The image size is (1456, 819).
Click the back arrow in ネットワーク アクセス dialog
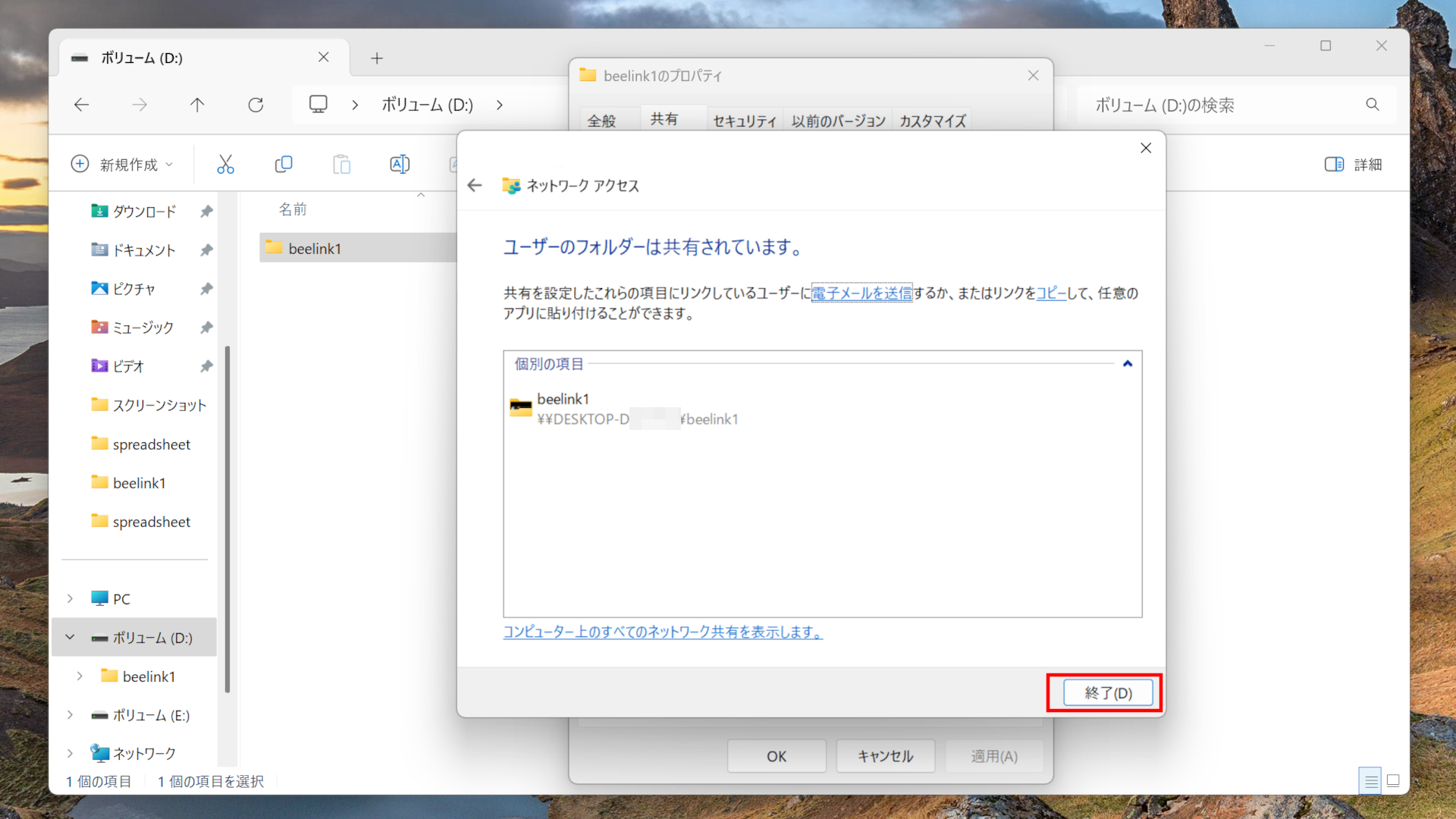point(474,185)
